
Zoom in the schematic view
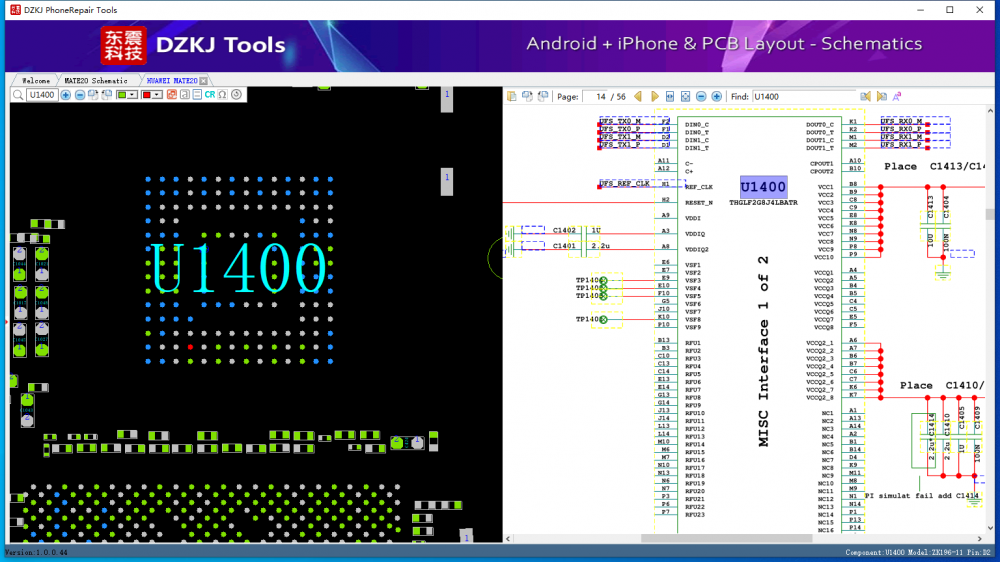(716, 96)
